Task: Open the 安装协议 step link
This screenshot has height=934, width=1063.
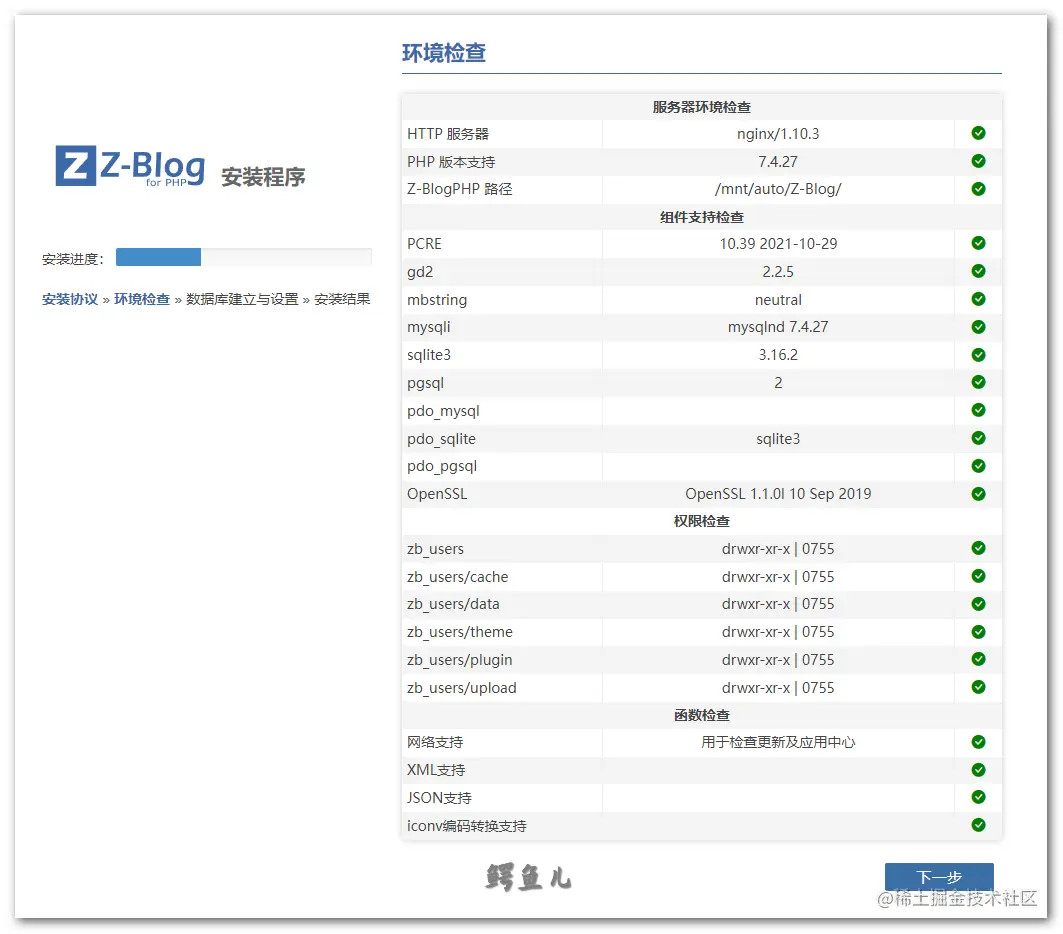Action: tap(69, 299)
